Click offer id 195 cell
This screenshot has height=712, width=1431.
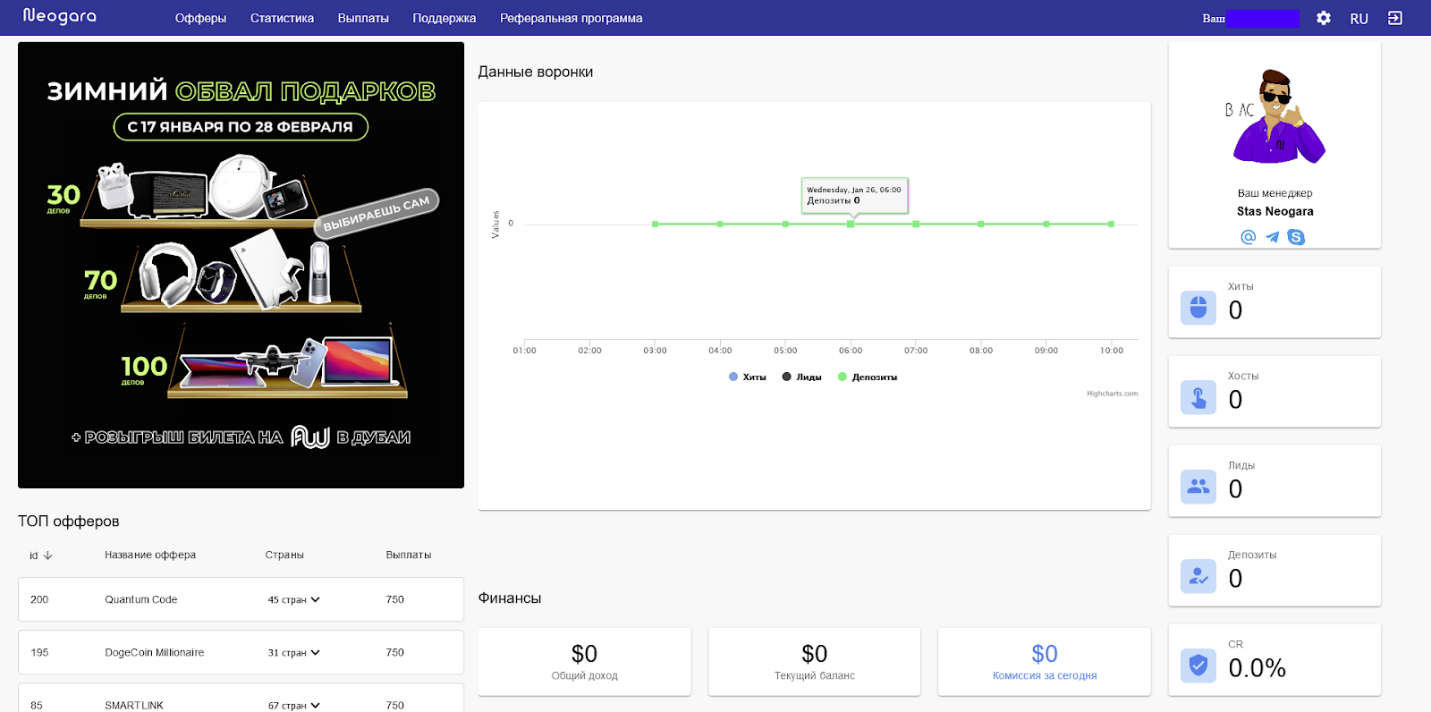pos(39,653)
